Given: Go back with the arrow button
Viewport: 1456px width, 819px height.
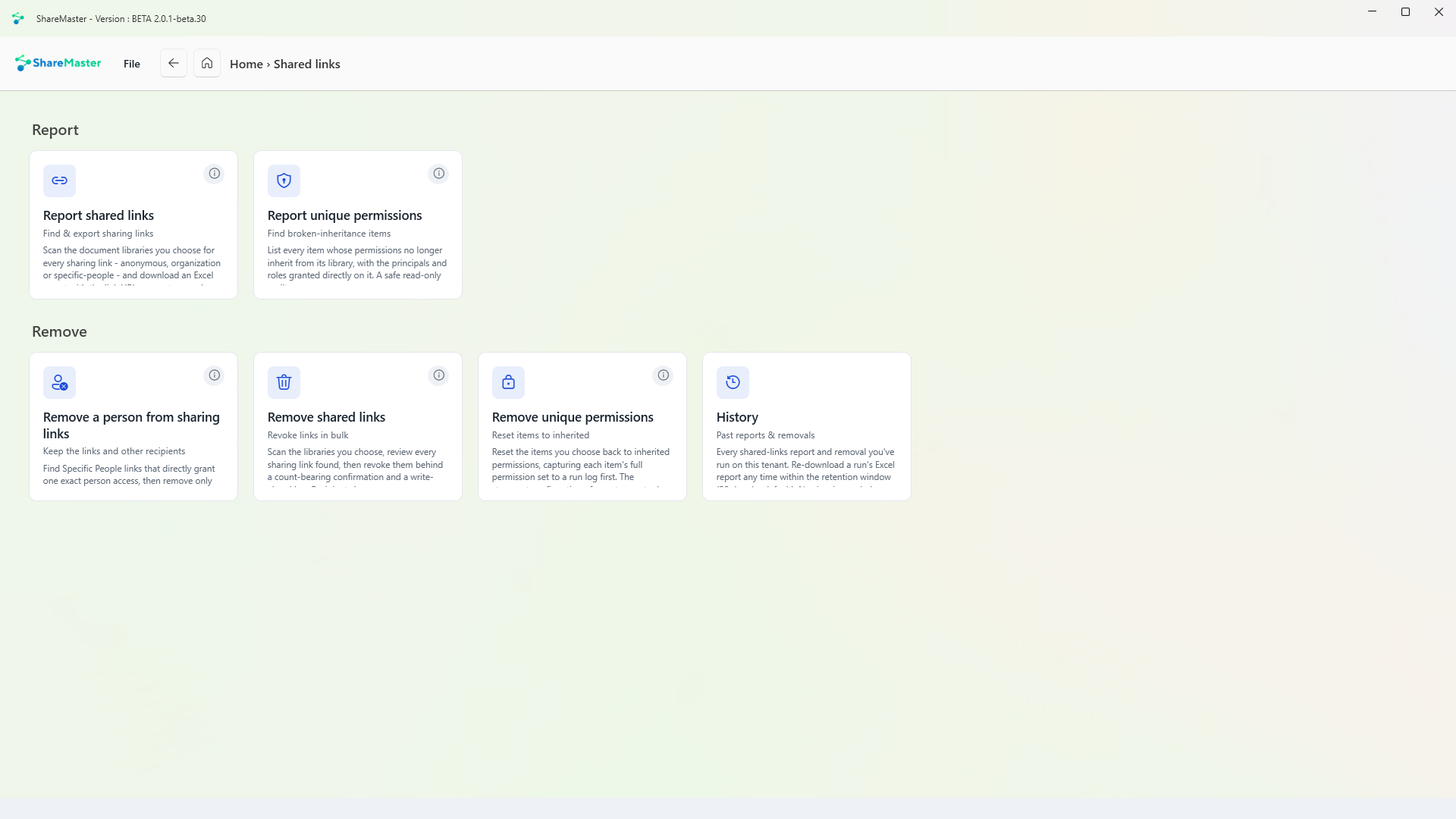Looking at the screenshot, I should click(174, 63).
